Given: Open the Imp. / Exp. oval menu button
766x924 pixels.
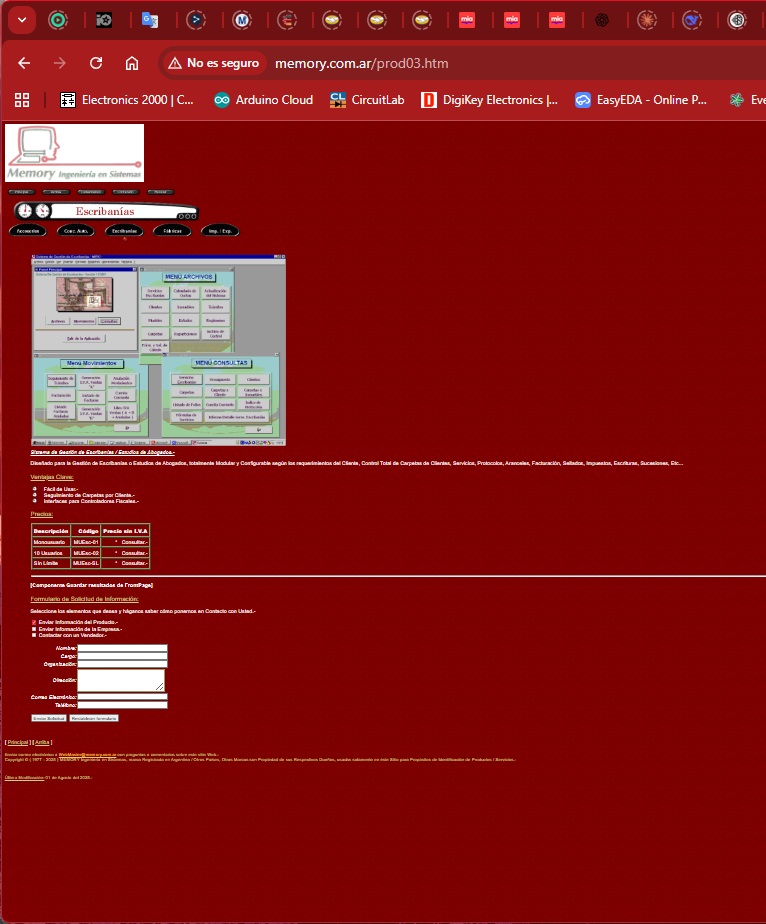Looking at the screenshot, I should (220, 231).
